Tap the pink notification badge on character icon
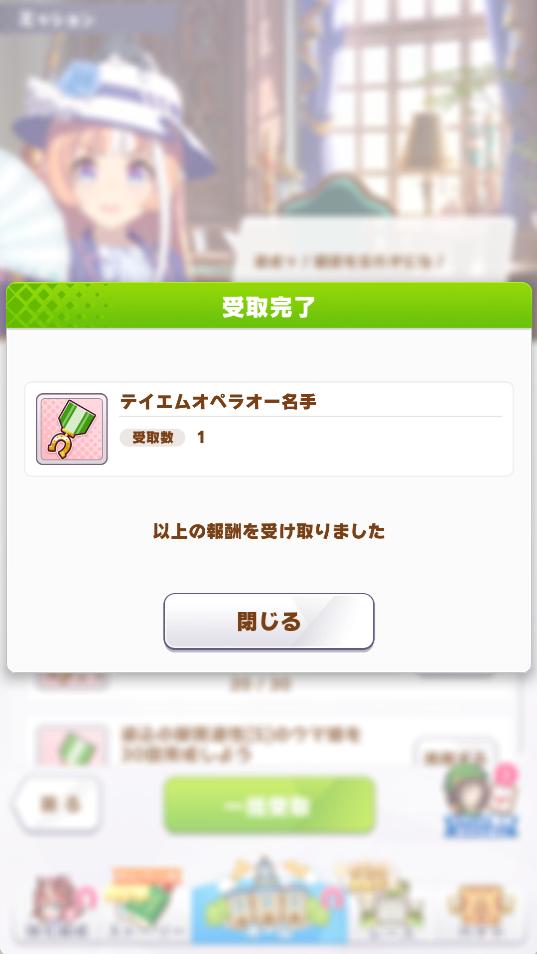Viewport: 537px width, 954px height. coord(506,775)
